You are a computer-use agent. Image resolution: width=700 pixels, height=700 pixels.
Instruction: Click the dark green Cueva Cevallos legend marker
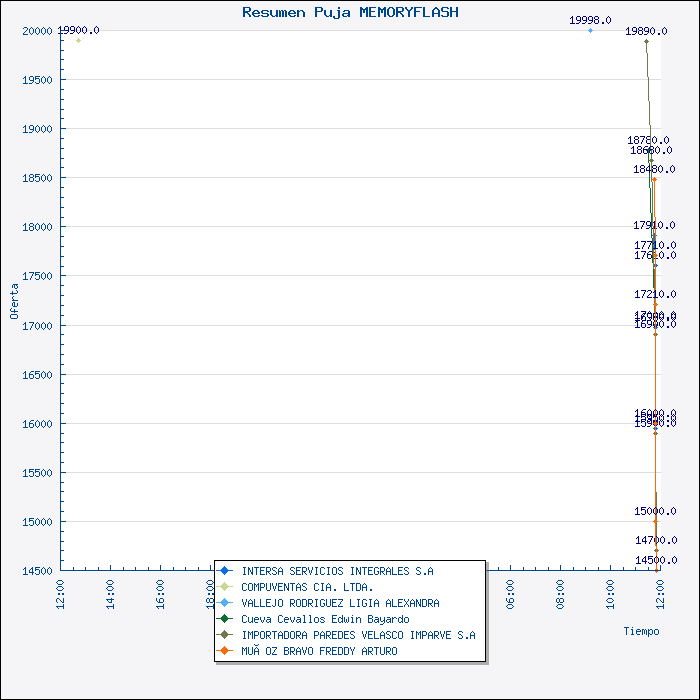225,619
